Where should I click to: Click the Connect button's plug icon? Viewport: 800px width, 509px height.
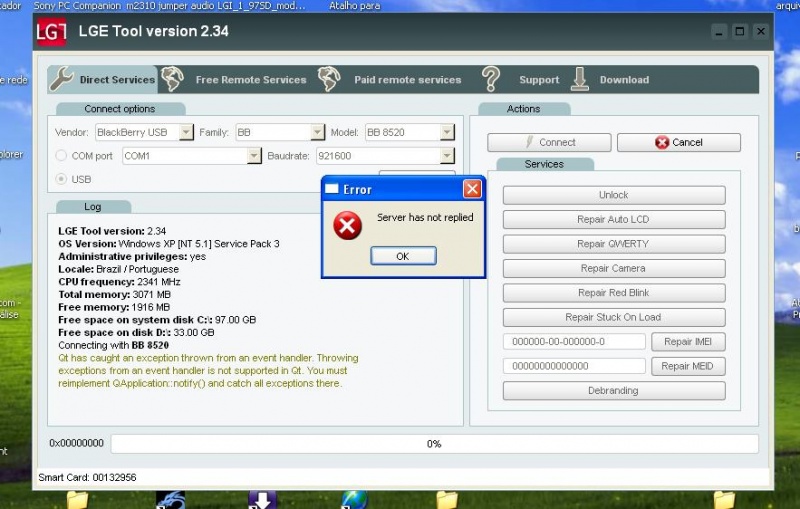(x=530, y=142)
